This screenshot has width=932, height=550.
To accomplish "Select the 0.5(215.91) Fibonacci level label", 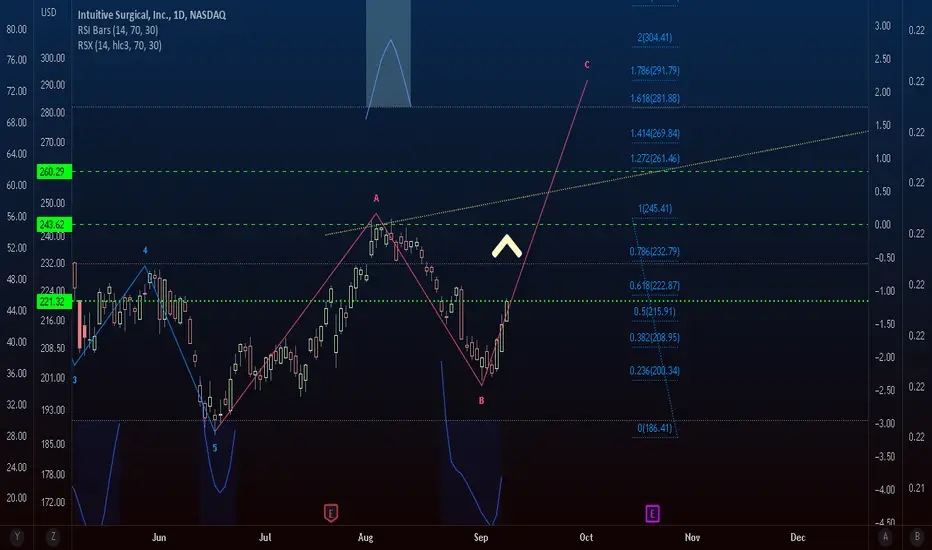I will [x=654, y=312].
